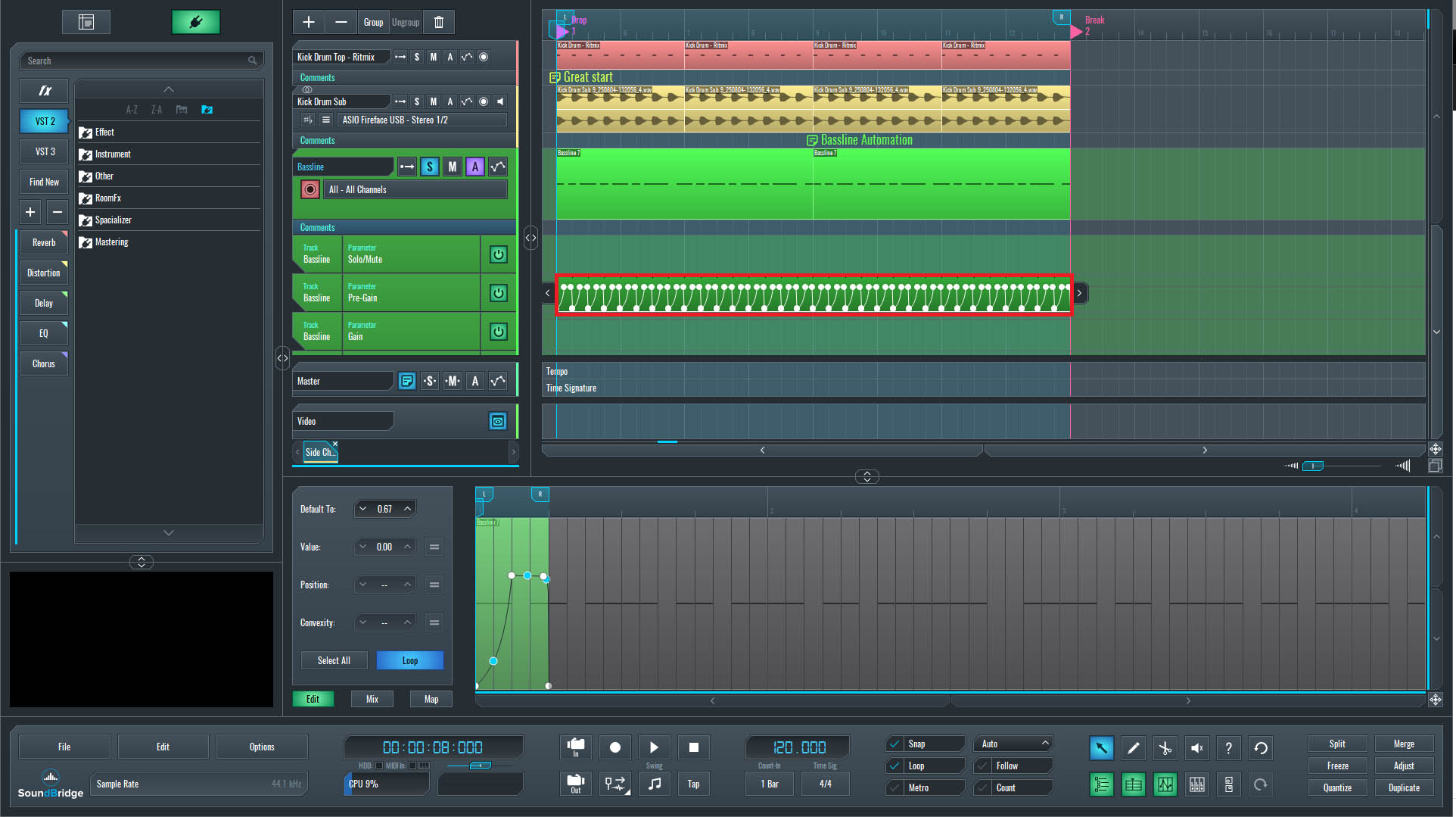Click the Duplicate button
1456x817 pixels.
pyautogui.click(x=1404, y=787)
